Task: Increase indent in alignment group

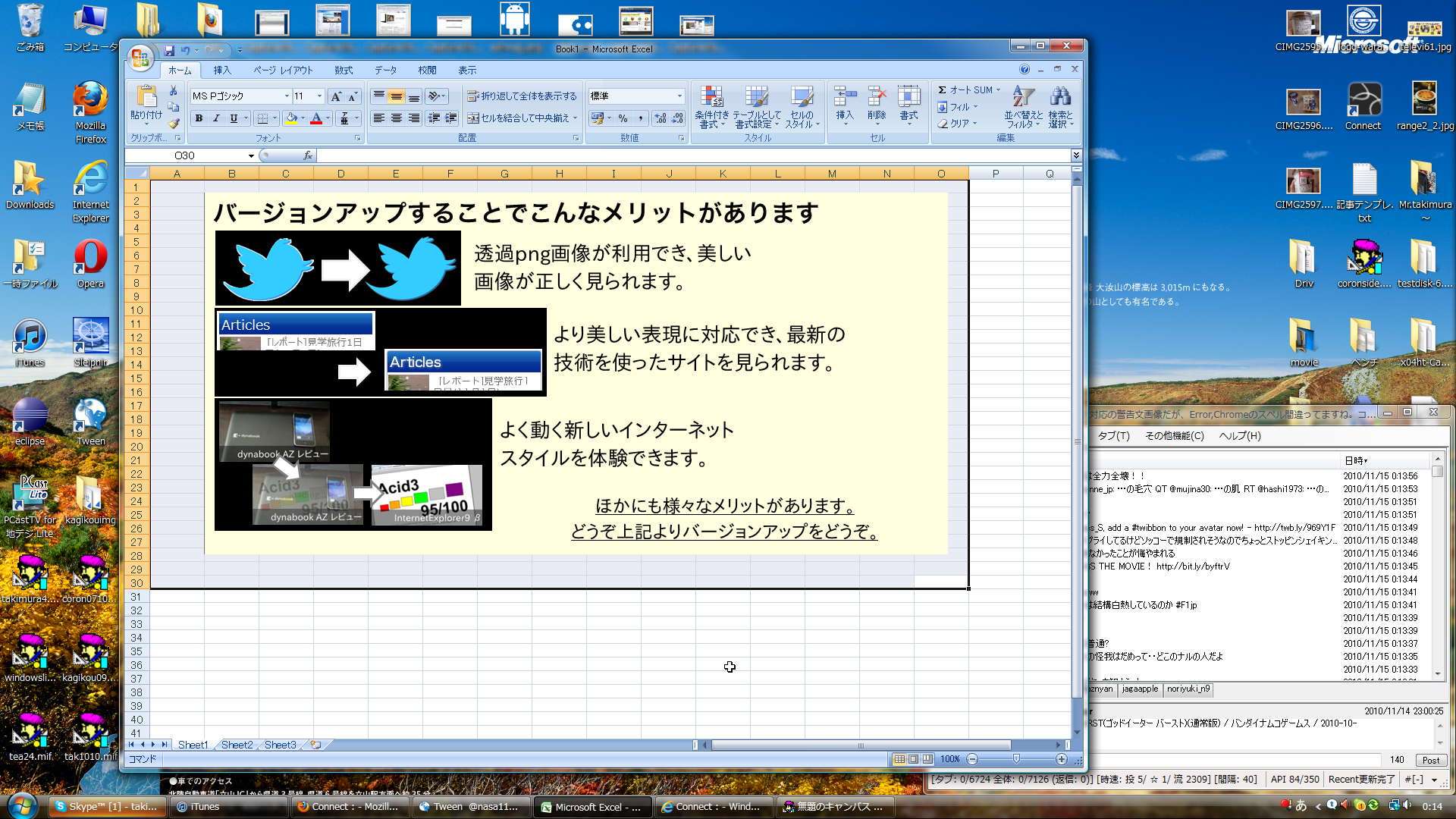Action: tap(450, 118)
